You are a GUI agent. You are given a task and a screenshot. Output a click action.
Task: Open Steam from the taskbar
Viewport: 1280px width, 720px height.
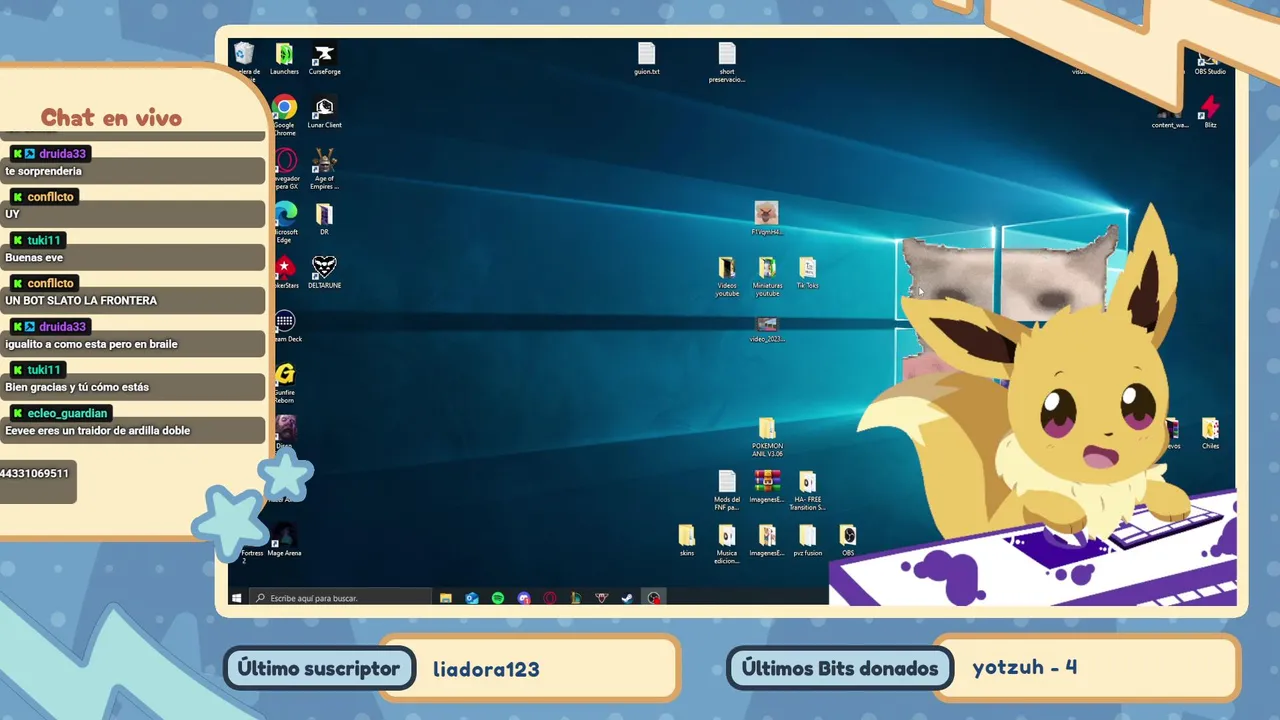(627, 598)
